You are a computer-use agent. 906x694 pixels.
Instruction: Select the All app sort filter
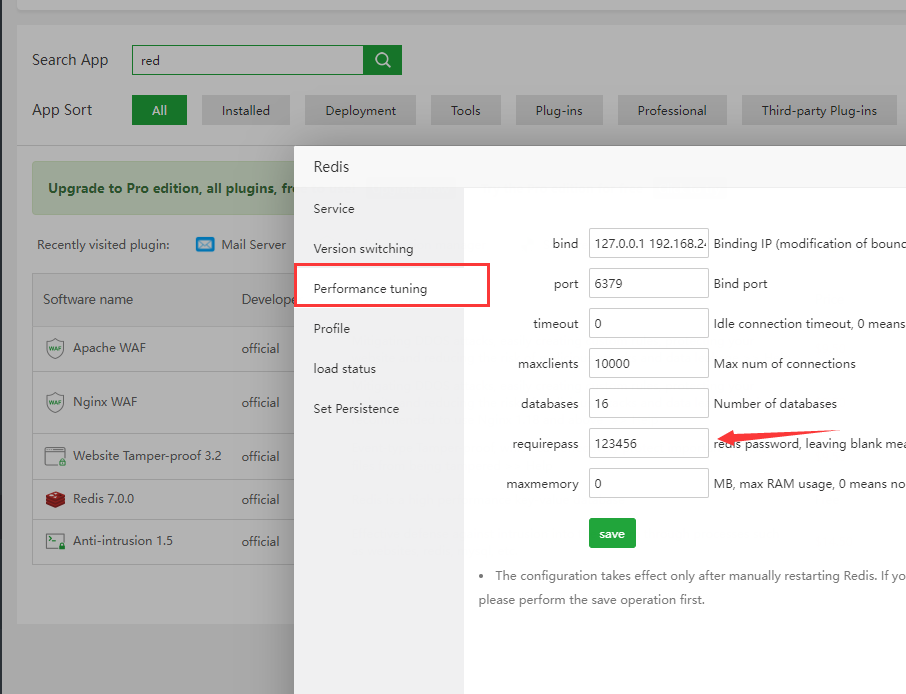pos(159,111)
